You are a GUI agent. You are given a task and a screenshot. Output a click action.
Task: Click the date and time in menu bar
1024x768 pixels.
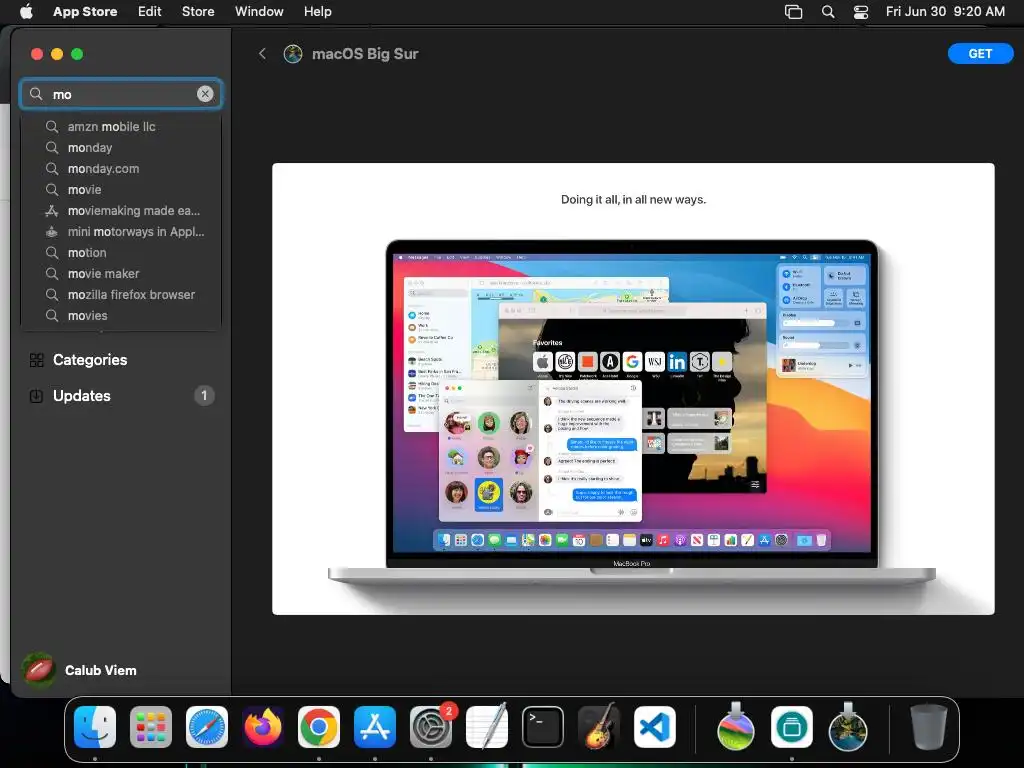945,11
